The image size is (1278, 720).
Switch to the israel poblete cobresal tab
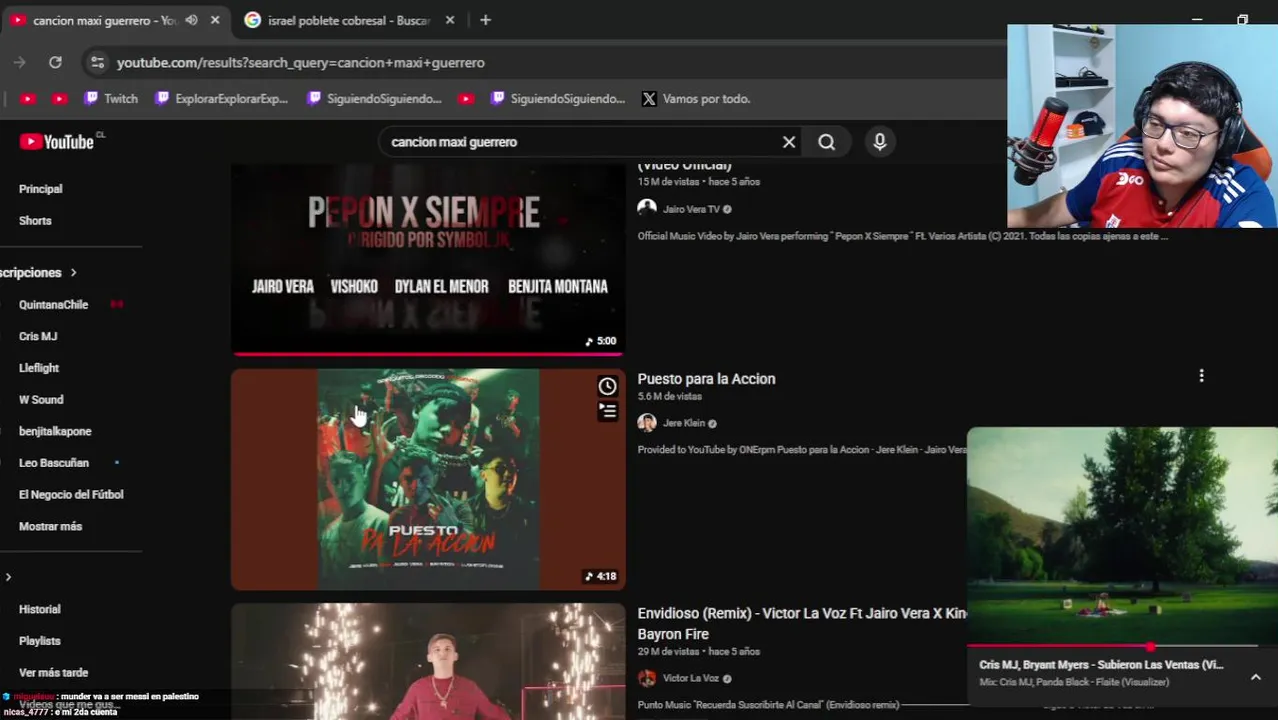[x=349, y=20]
